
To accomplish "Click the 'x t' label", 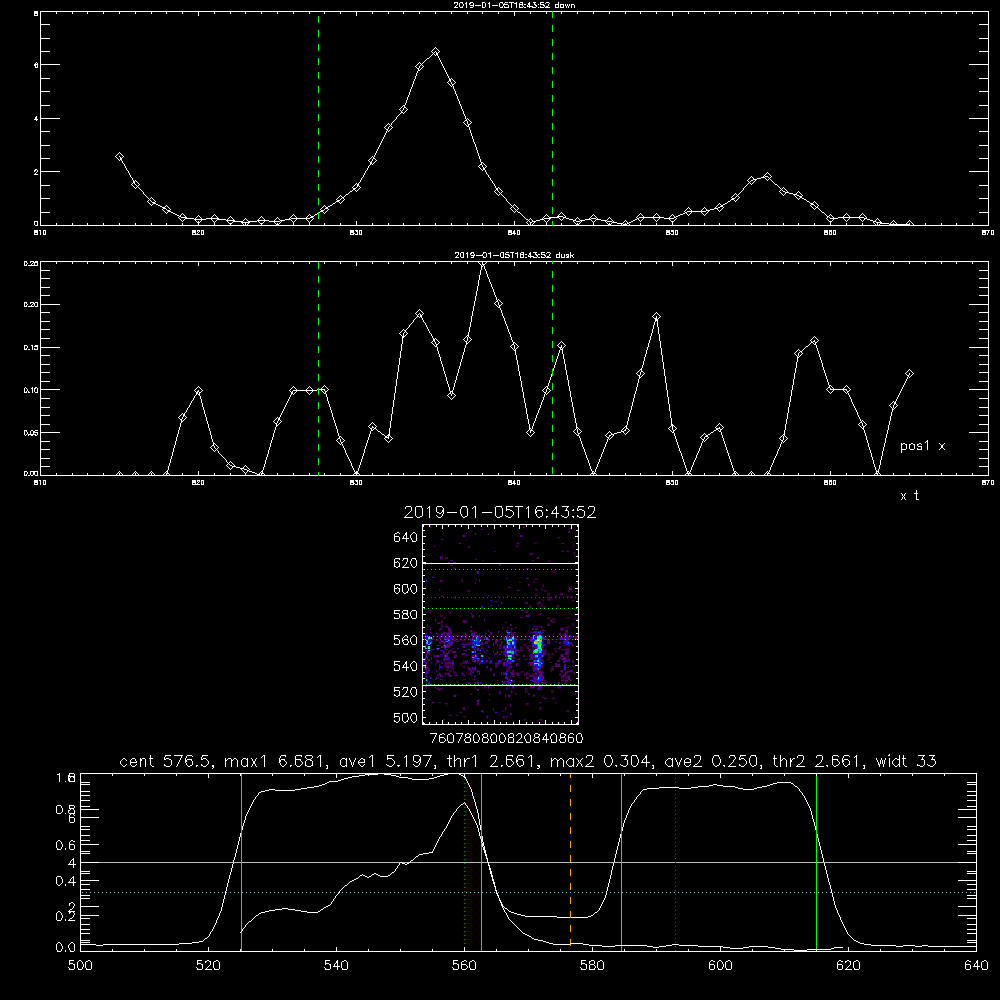I will [909, 496].
